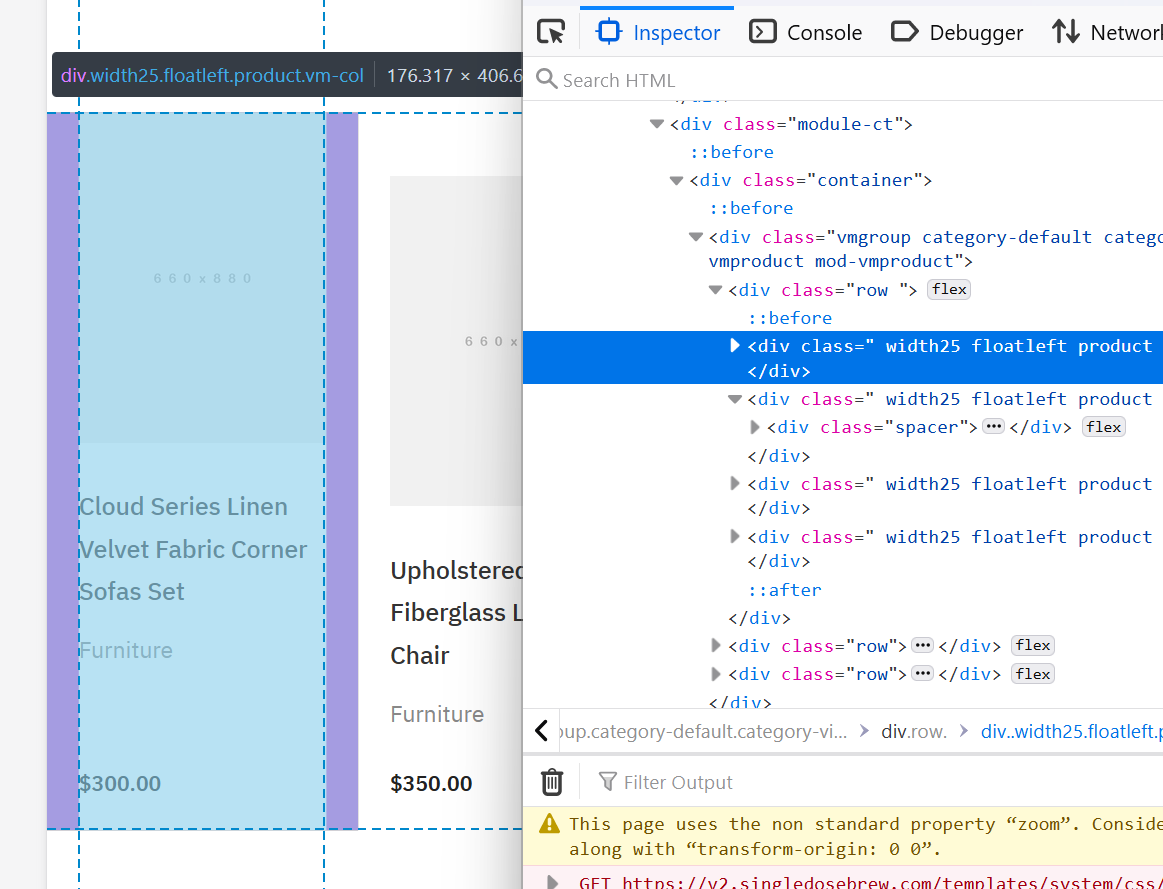
Task: Toggle flex badge on last row div
Action: pos(1033,674)
